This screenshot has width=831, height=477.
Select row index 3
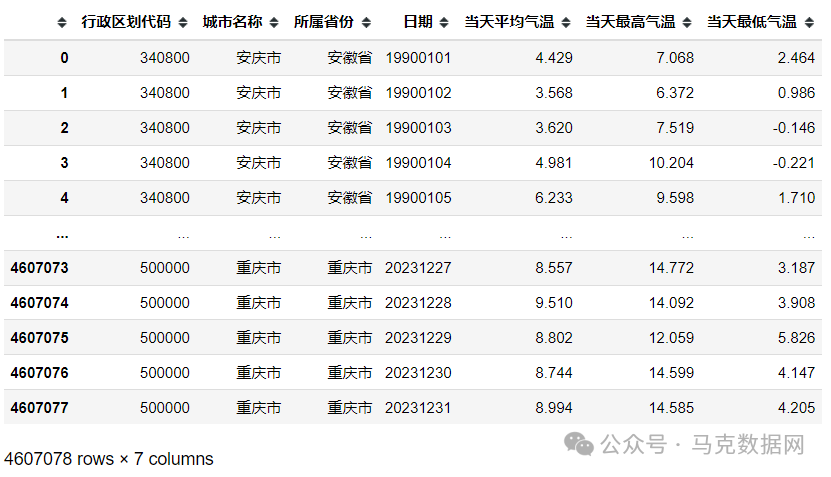pos(64,163)
